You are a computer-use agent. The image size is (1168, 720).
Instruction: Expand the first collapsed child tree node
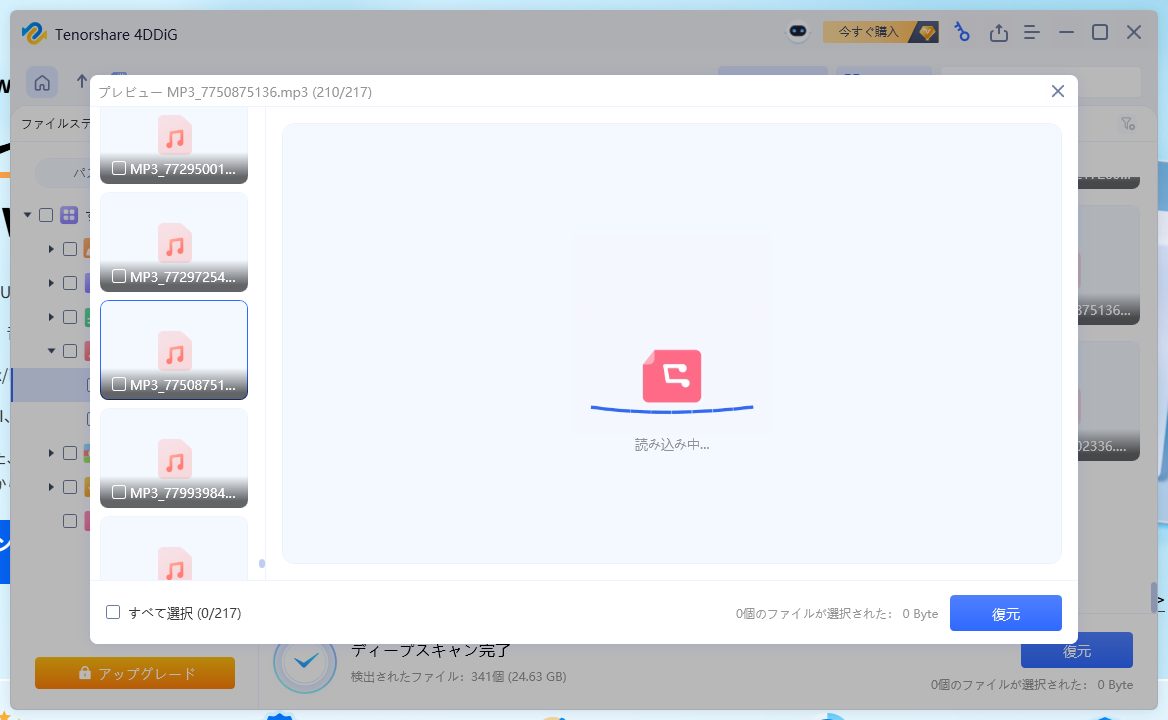[x=51, y=249]
